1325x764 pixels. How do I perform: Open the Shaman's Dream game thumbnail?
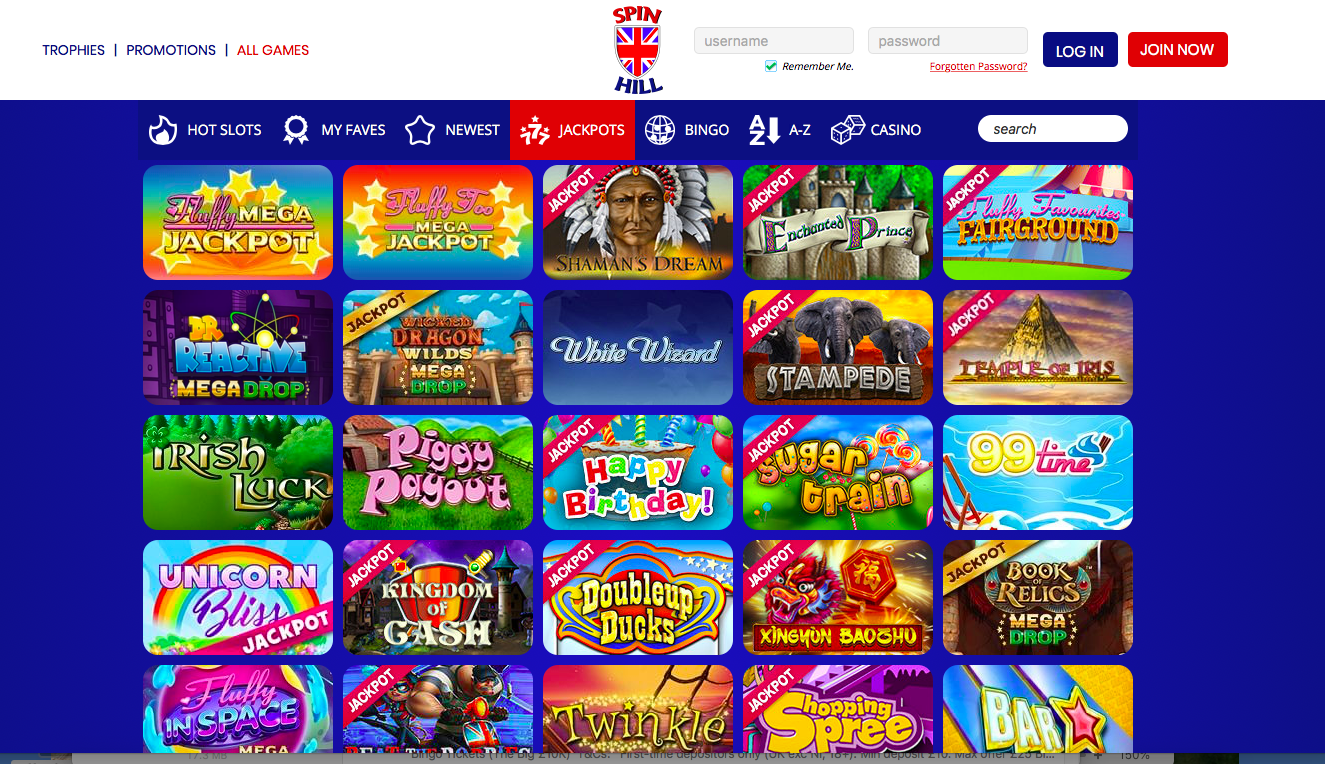pyautogui.click(x=638, y=222)
